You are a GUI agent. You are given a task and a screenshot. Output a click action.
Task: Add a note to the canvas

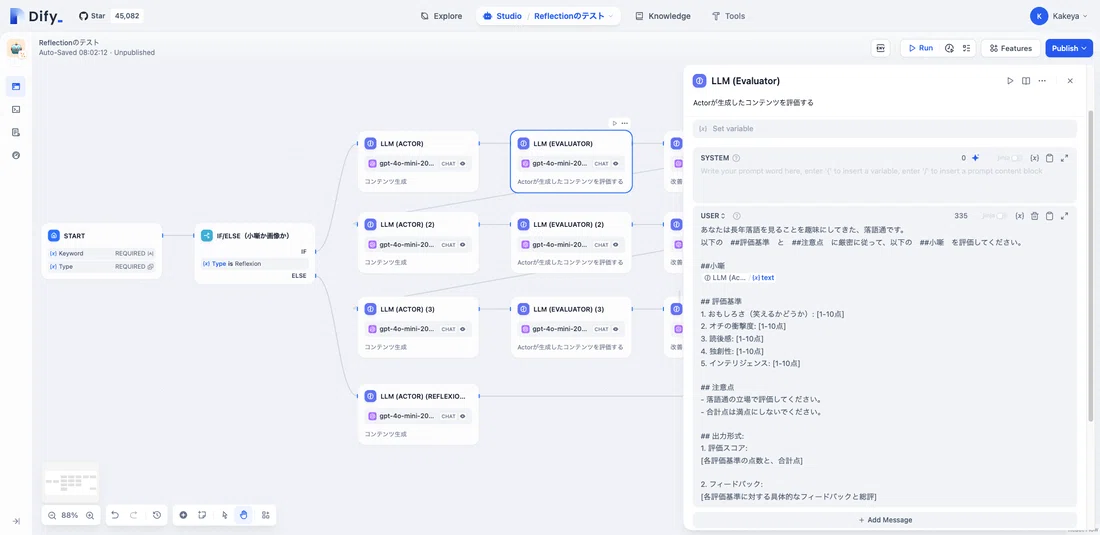(x=201, y=515)
